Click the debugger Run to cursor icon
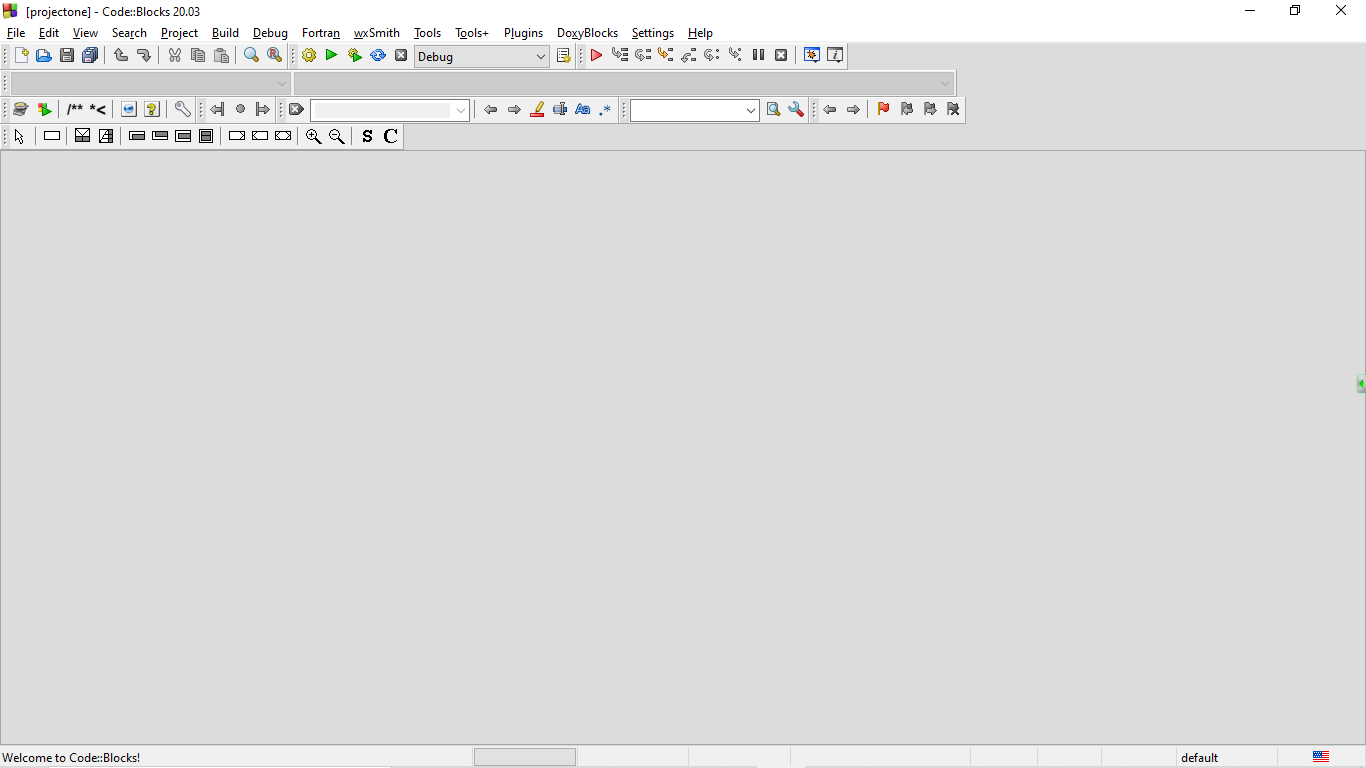Screen dimensions: 1366x768 coord(620,56)
